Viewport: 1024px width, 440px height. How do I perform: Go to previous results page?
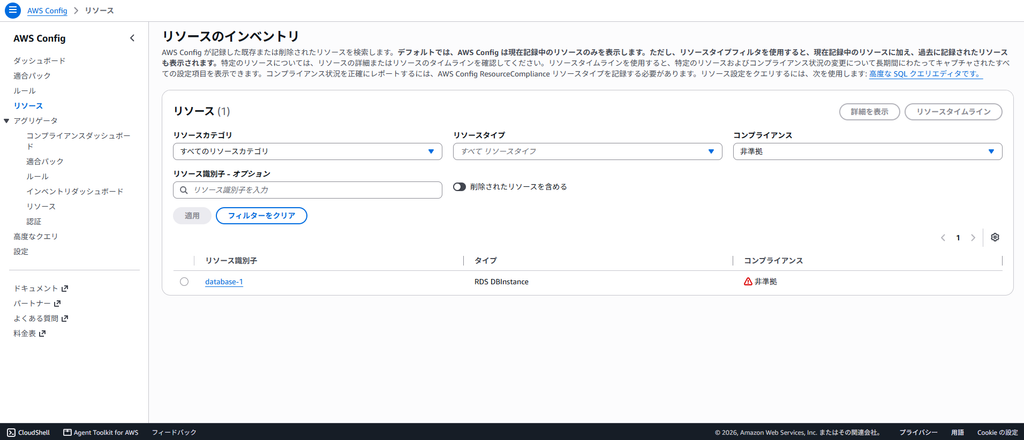943,238
